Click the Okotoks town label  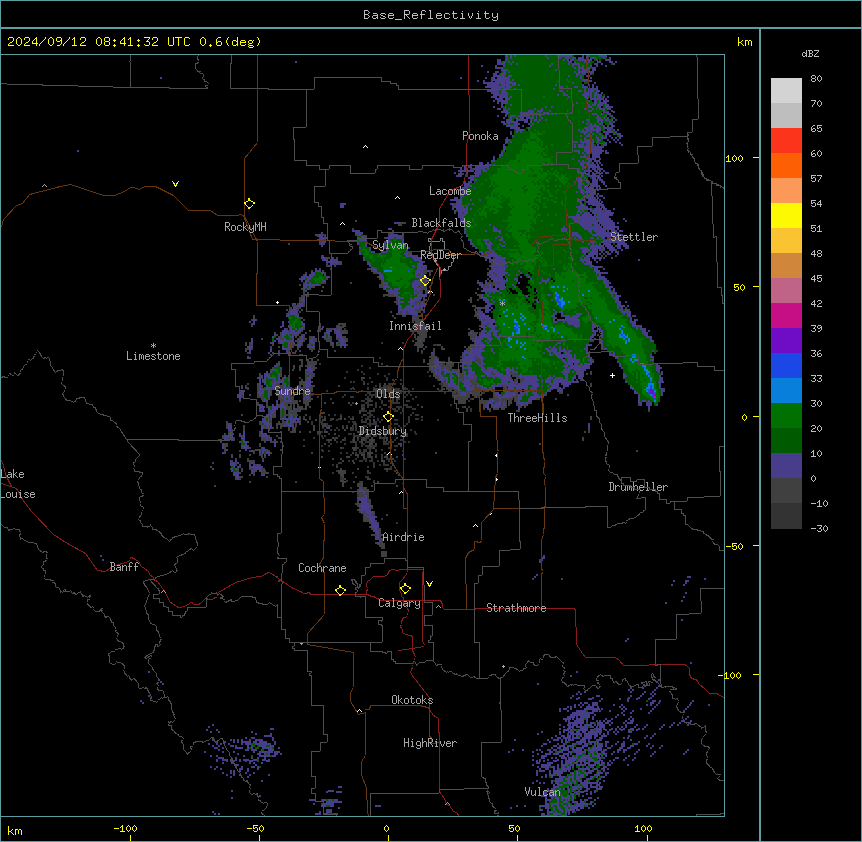pos(412,700)
